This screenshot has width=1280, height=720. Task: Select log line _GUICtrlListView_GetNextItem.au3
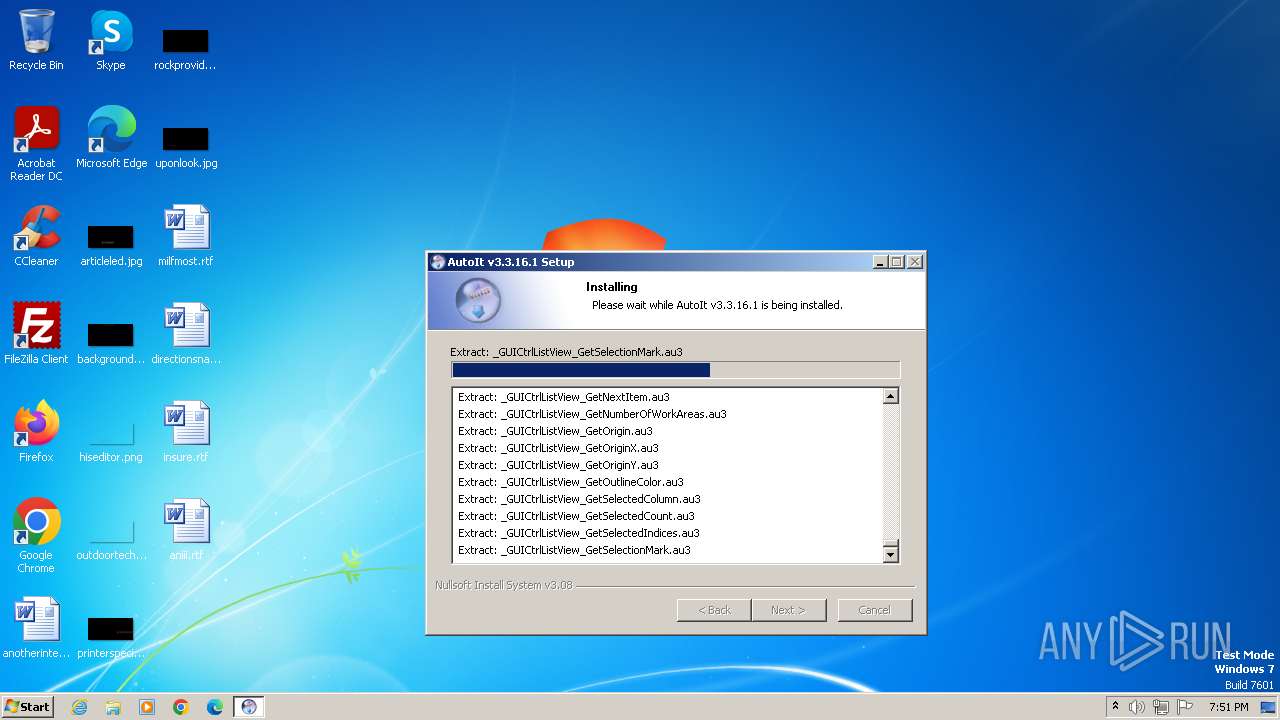(564, 397)
